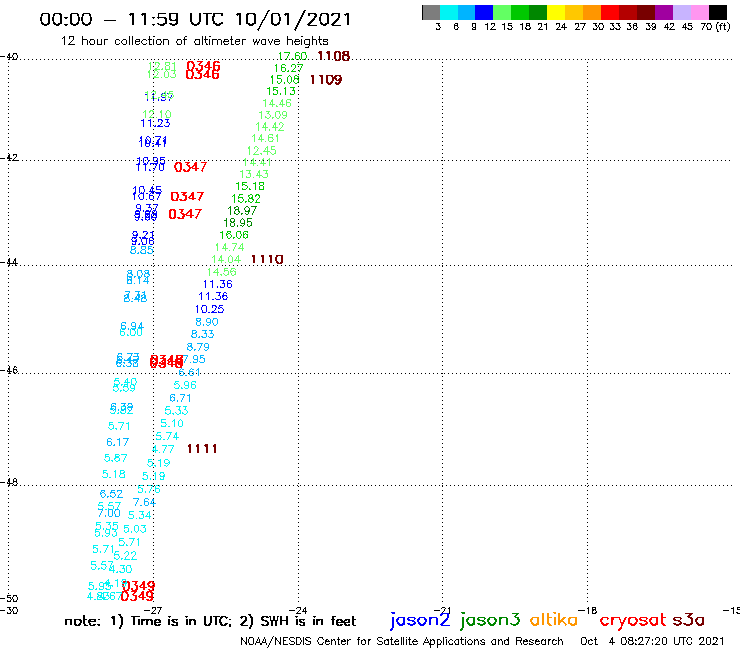Click the cyan 6 ft legend swatch

449,12
